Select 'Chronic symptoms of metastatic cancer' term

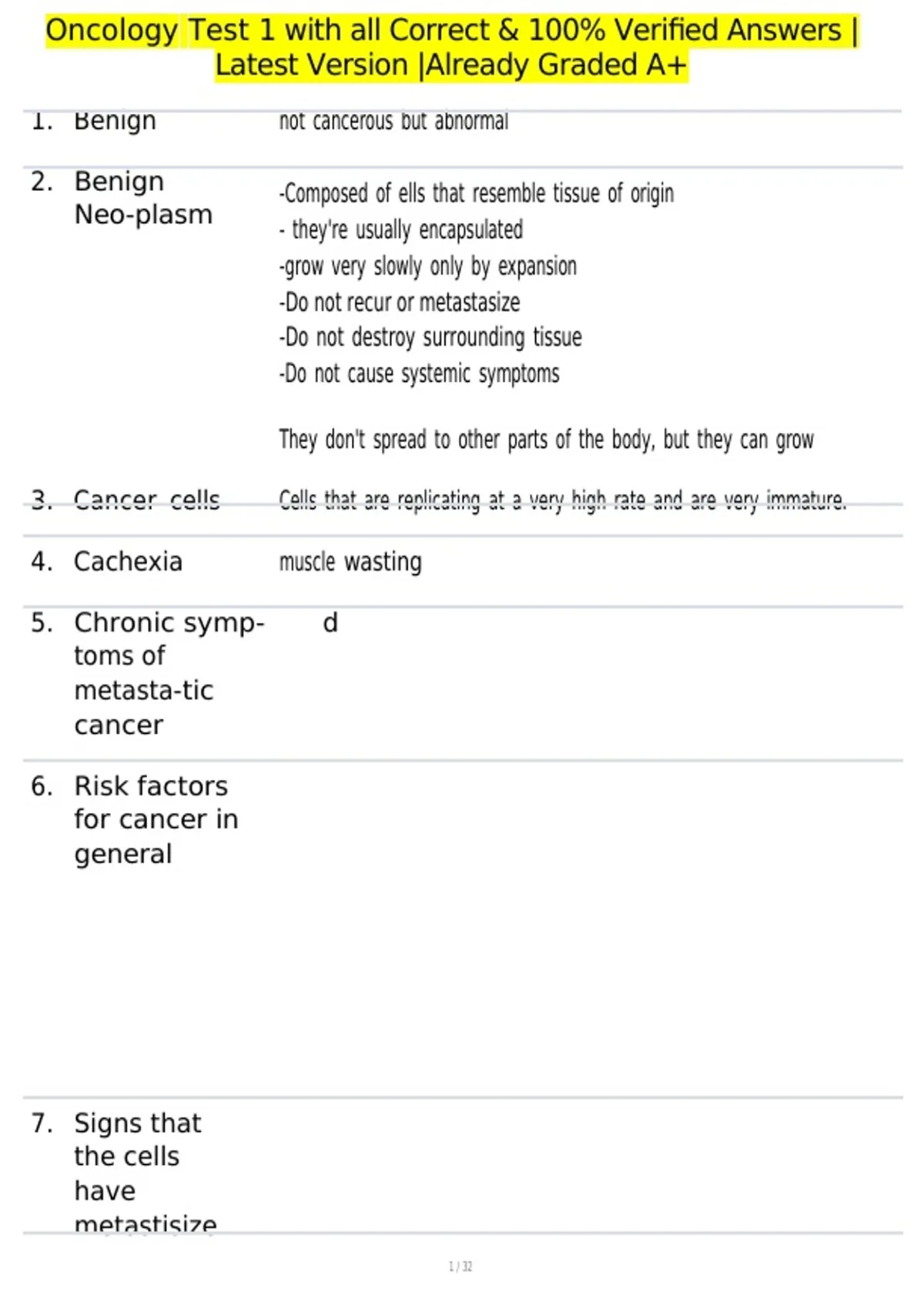coord(169,674)
